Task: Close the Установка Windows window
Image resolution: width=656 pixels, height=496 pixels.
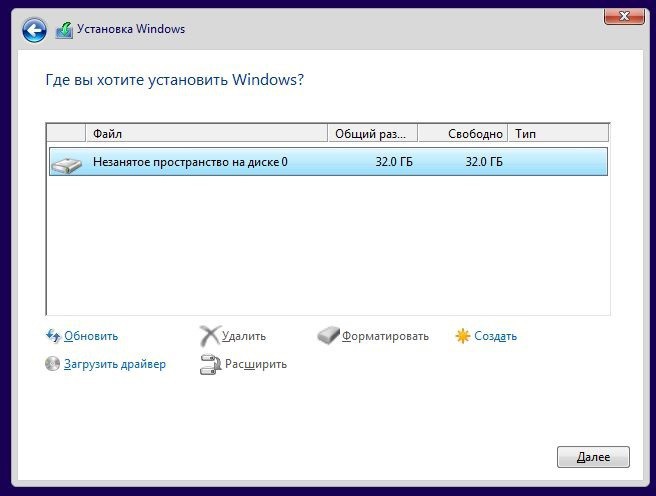Action: click(x=624, y=16)
